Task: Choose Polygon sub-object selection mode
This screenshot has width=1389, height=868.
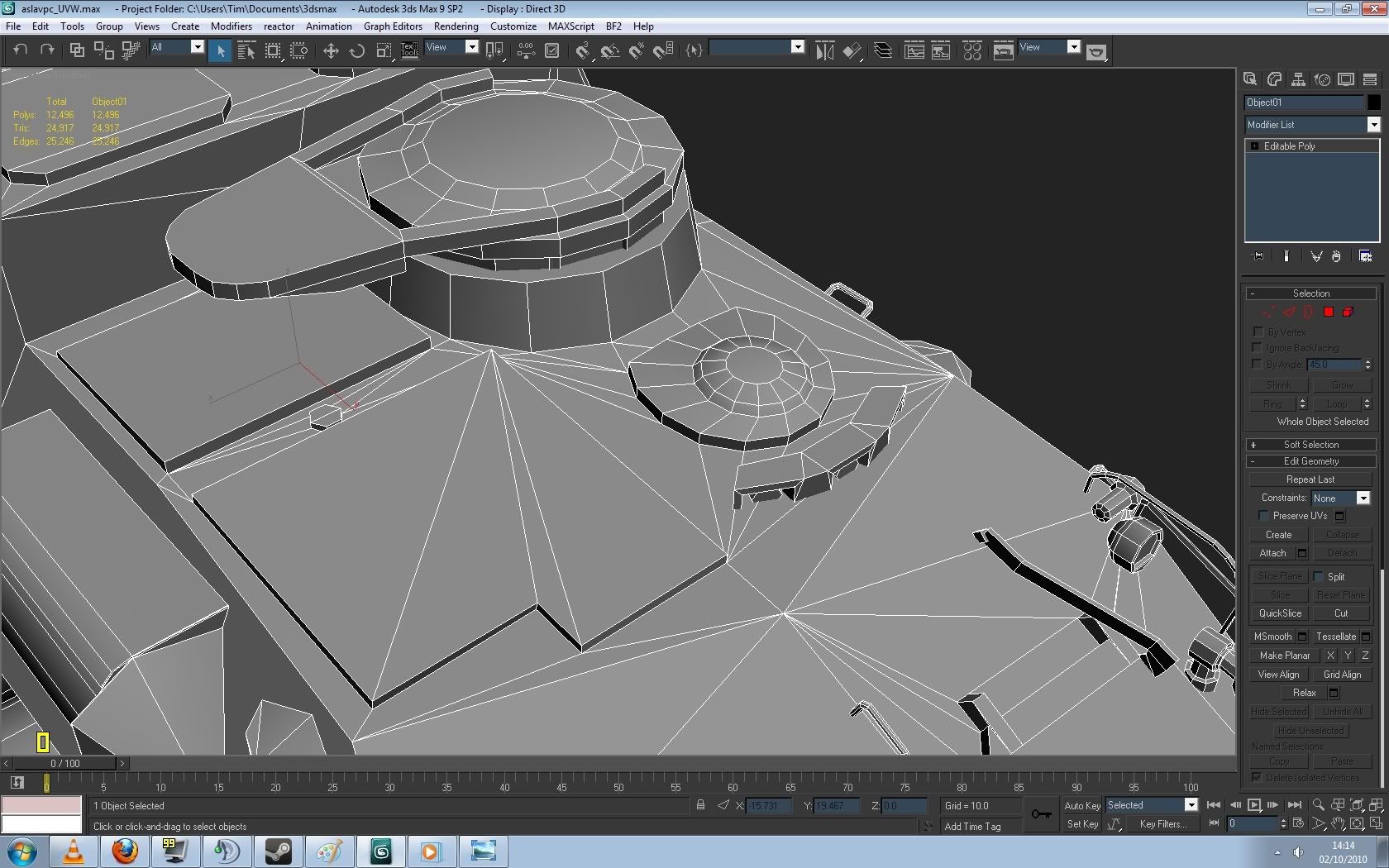Action: (x=1328, y=312)
